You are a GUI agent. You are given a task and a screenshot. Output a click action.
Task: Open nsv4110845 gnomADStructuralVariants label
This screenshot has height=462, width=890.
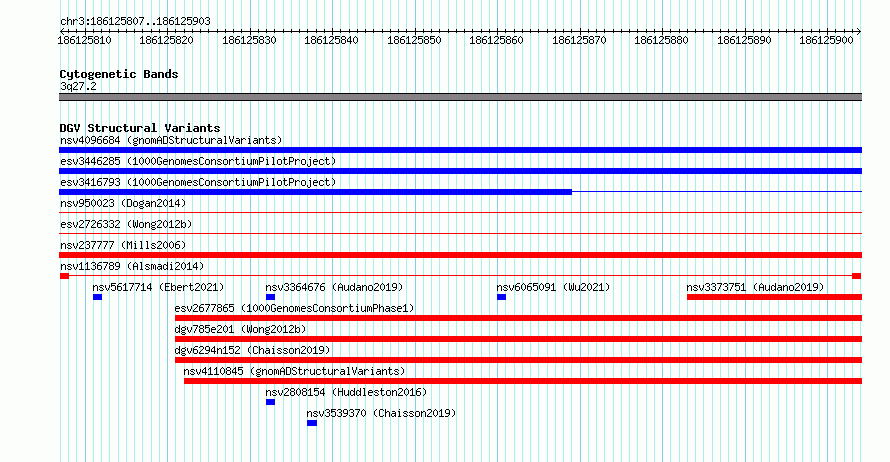pos(295,371)
